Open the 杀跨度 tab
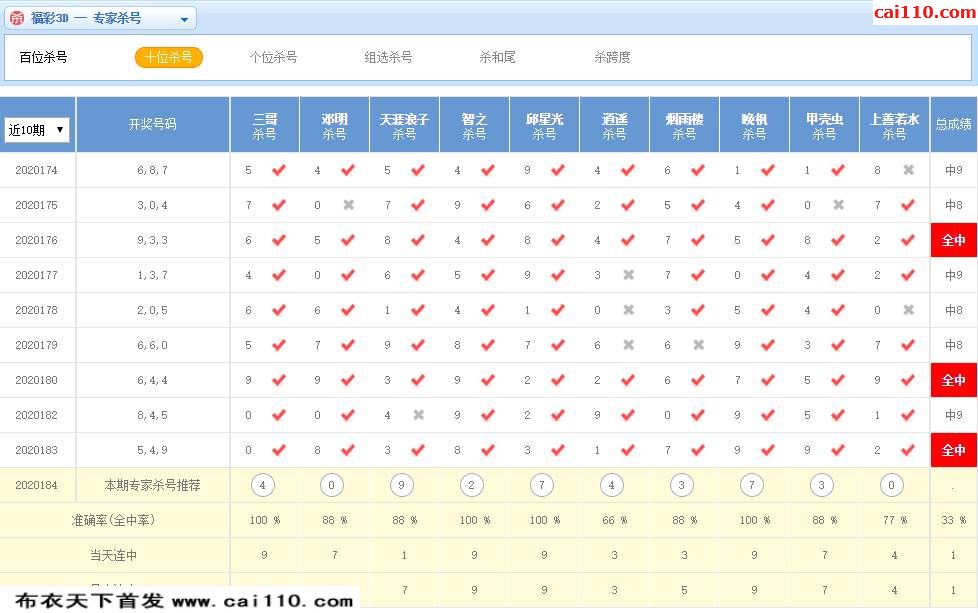 (x=612, y=57)
